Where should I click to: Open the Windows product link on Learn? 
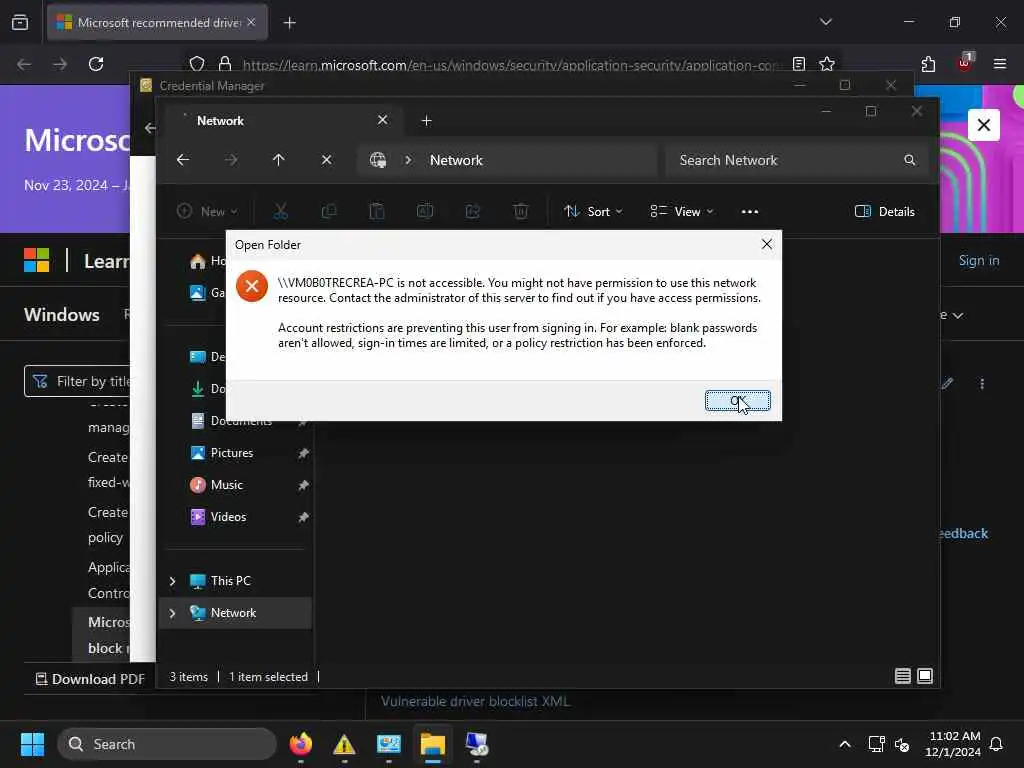pos(62,315)
